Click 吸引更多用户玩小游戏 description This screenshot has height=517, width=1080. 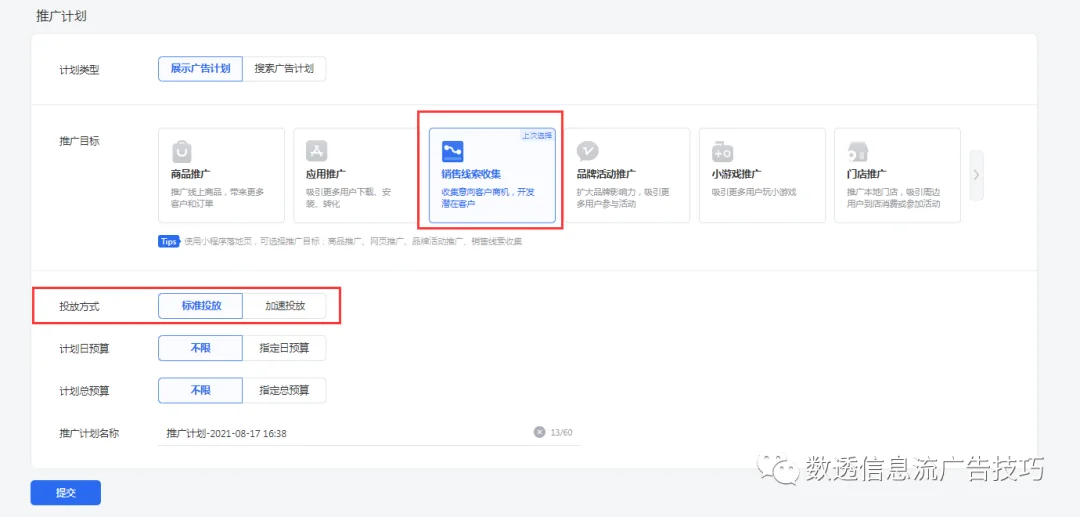coord(754,192)
